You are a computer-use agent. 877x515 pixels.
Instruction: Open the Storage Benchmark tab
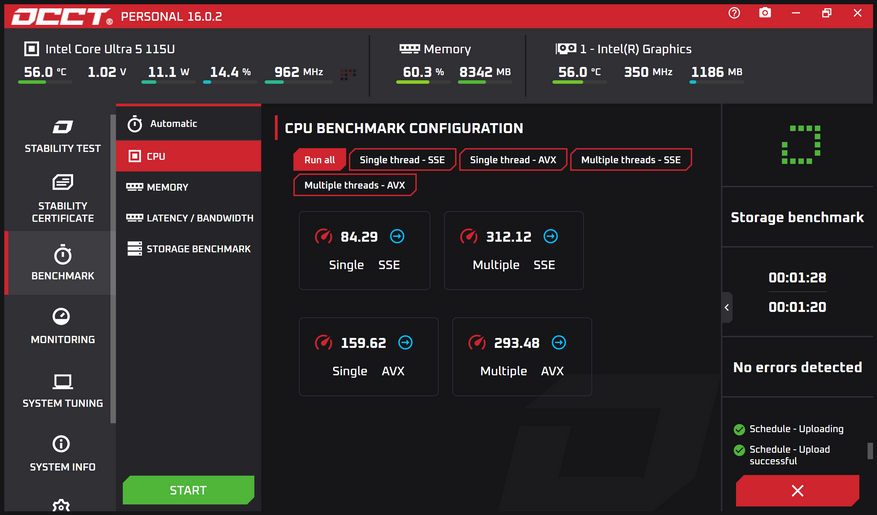coord(198,249)
